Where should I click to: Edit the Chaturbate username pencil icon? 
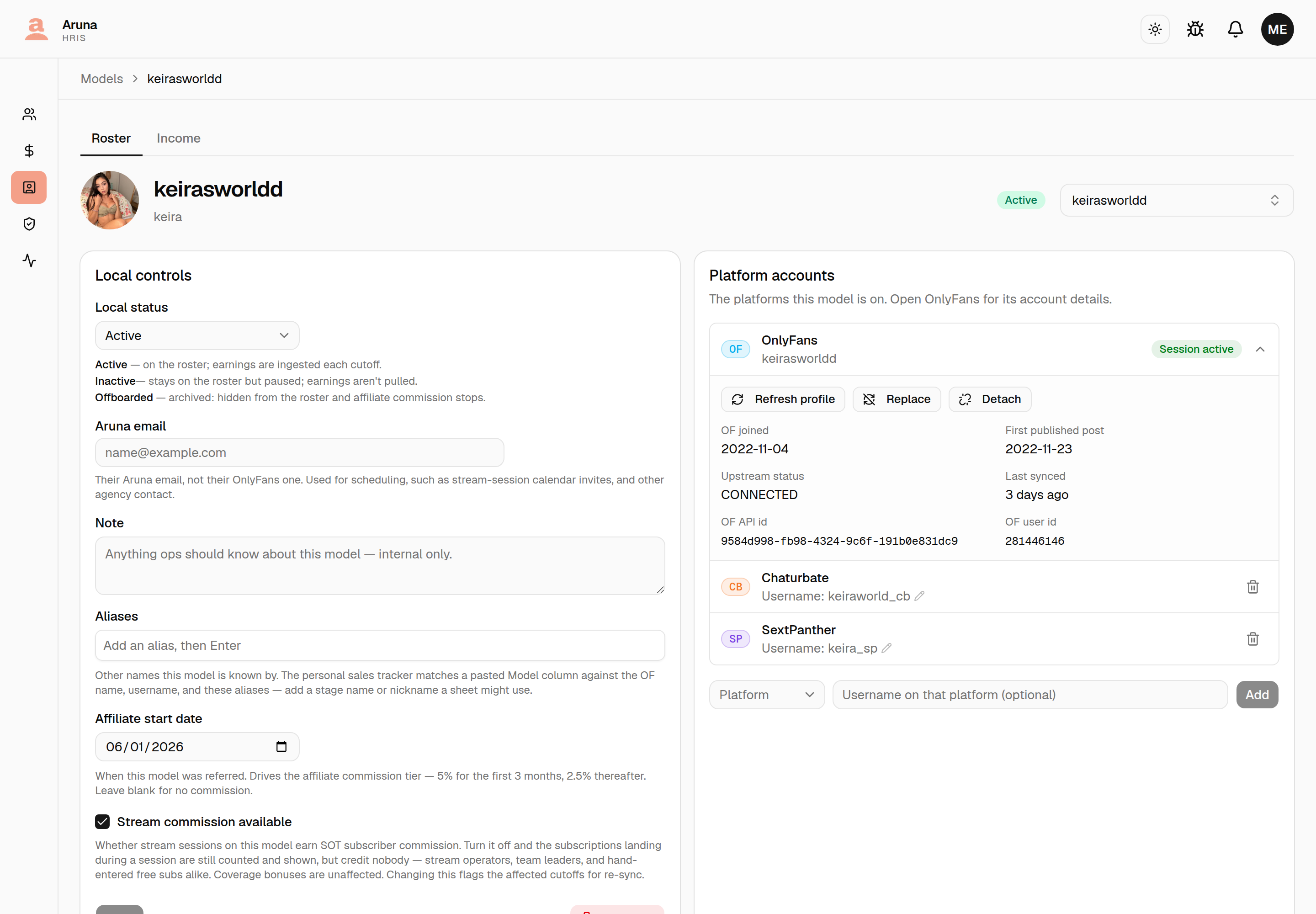click(x=919, y=596)
